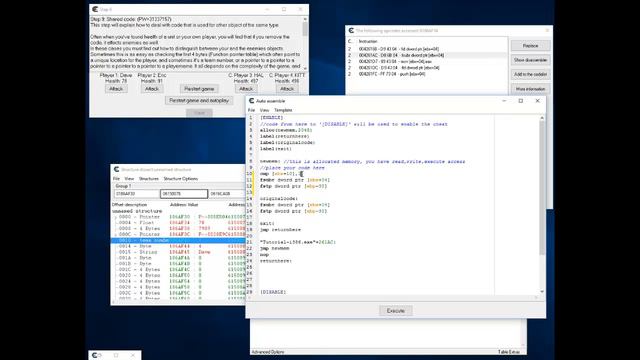Click Cheat Engine icon in opcodes window title
Viewport: 640px width, 360px height.
351,31
